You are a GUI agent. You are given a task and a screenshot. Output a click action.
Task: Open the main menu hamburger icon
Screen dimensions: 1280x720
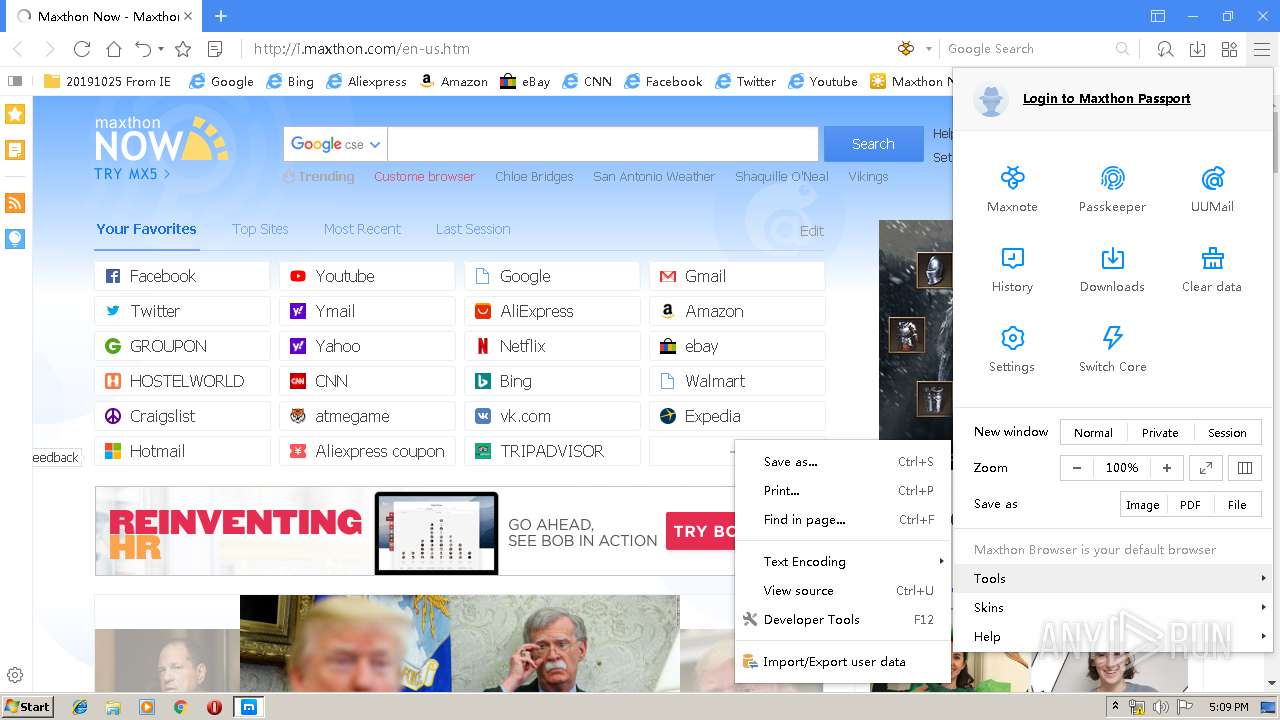click(1261, 49)
